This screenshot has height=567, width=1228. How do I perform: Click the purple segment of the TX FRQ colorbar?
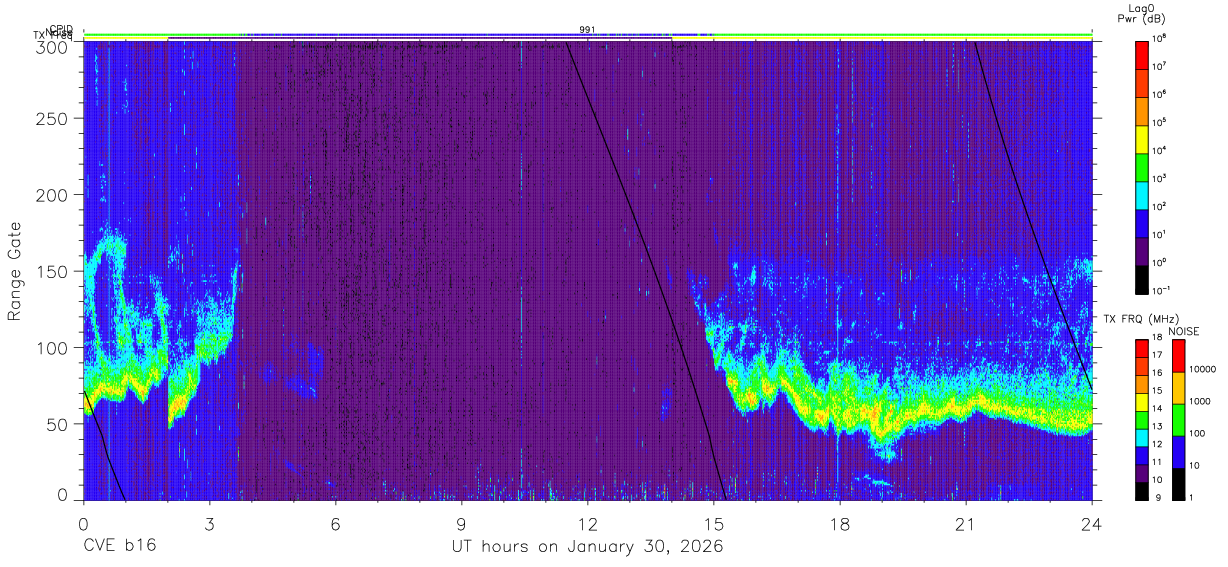(x=1143, y=472)
